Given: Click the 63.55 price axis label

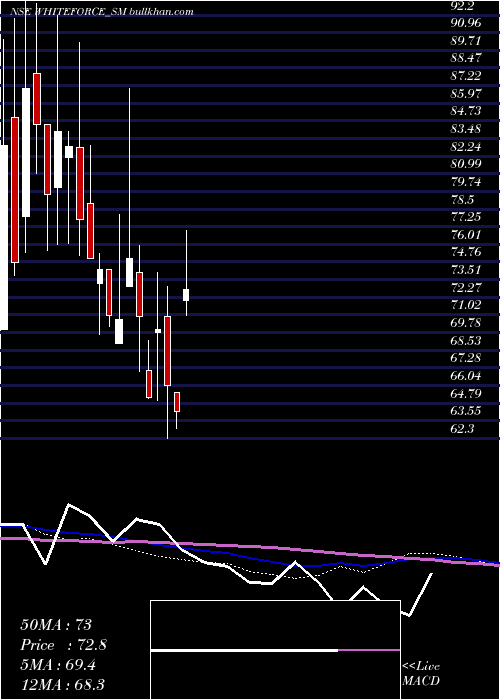Looking at the screenshot, I should click(x=466, y=411).
